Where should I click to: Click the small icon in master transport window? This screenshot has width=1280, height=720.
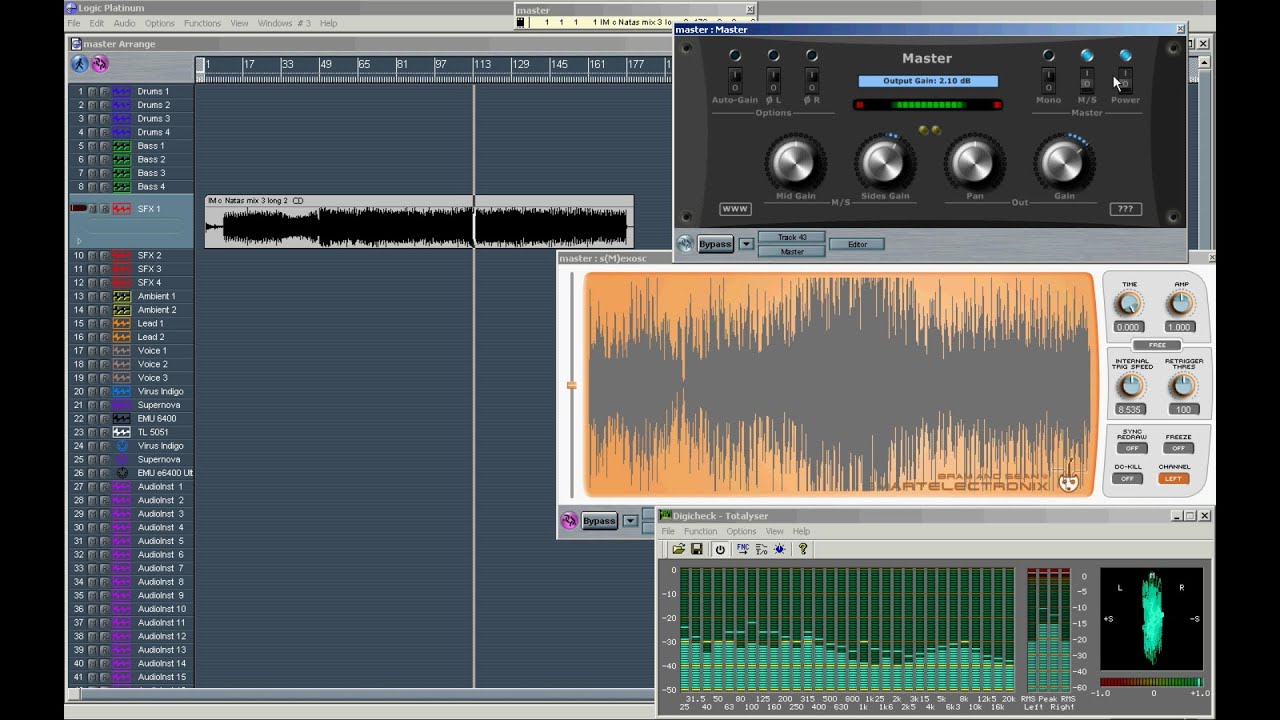click(520, 22)
